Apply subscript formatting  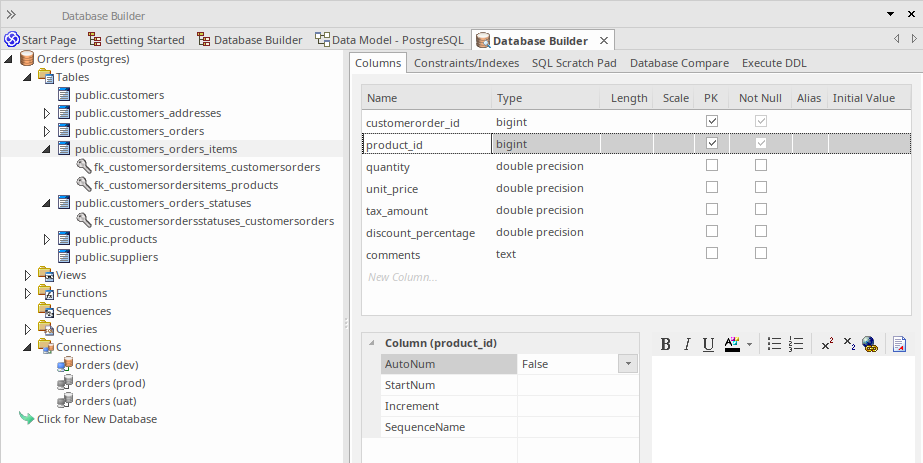tap(849, 344)
